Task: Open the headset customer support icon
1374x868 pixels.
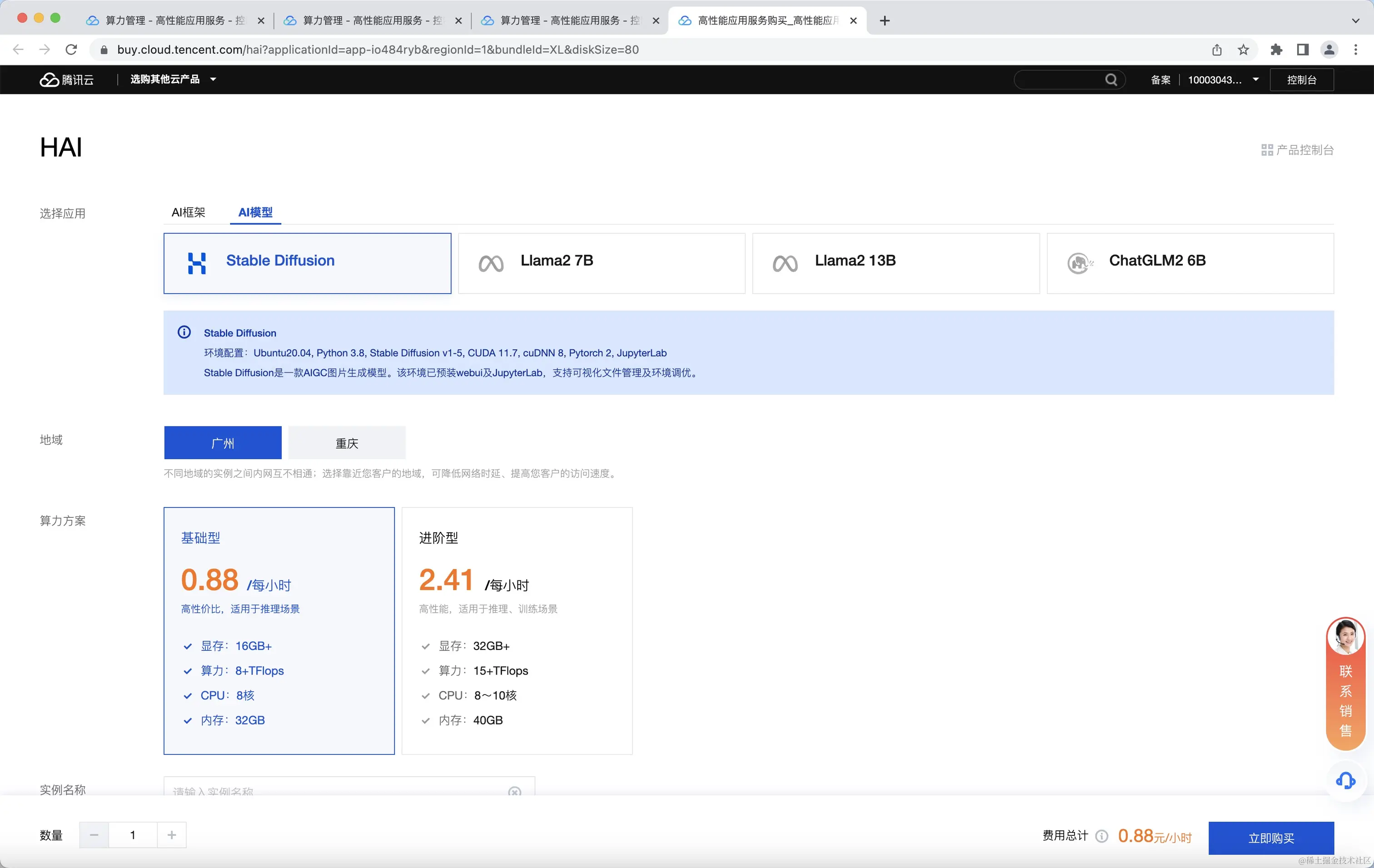Action: [1345, 780]
